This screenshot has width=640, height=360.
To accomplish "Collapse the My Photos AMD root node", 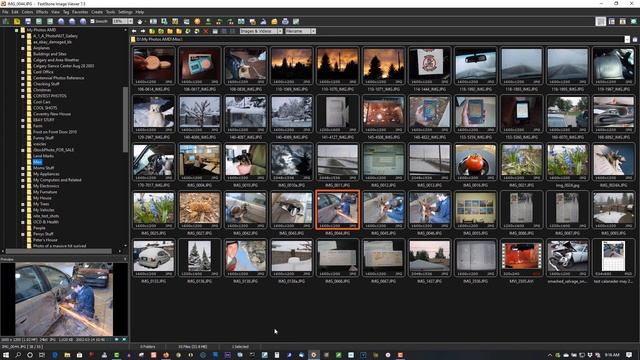I will click(16, 30).
